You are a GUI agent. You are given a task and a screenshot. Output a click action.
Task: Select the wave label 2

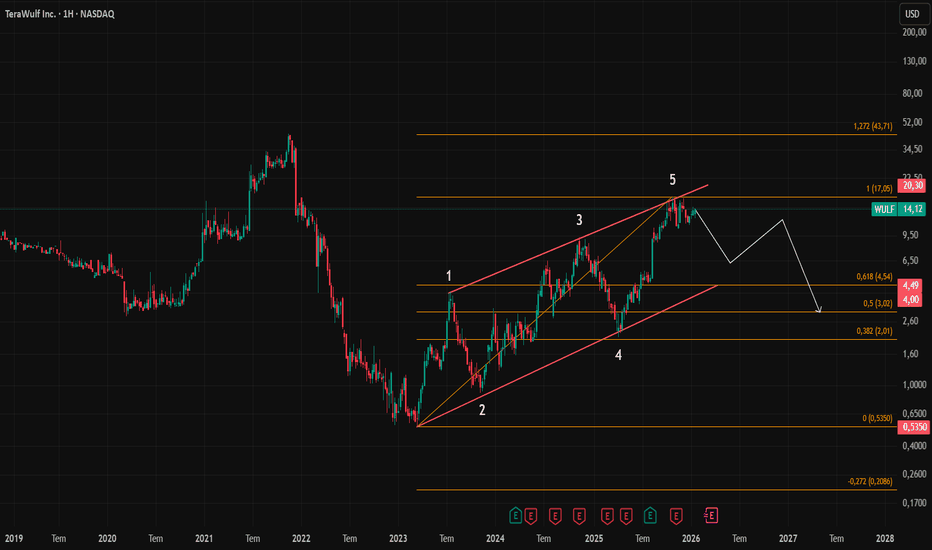point(482,410)
